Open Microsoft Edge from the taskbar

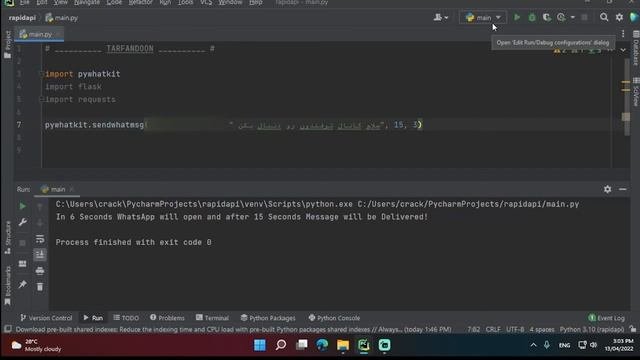coord(322,345)
